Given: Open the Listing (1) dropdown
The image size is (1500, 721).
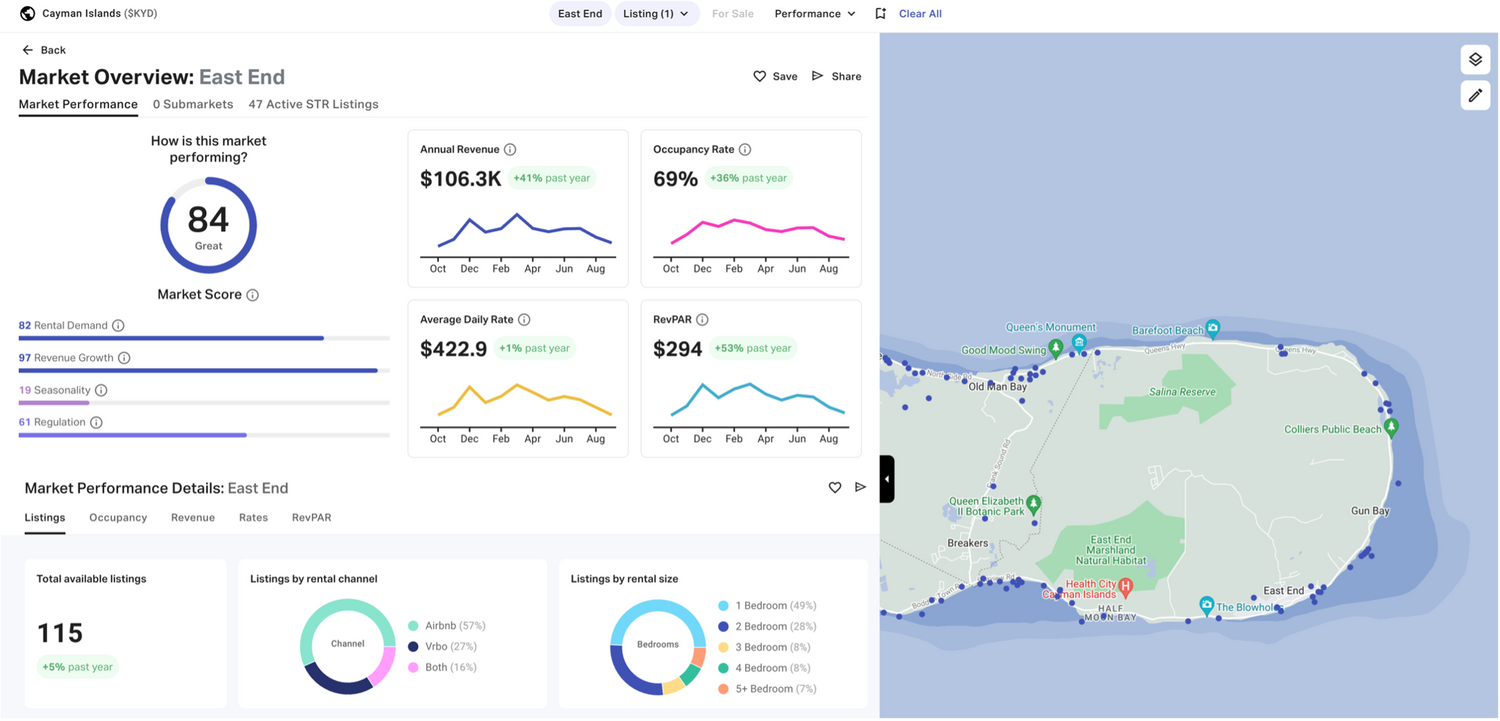Looking at the screenshot, I should tap(656, 13).
